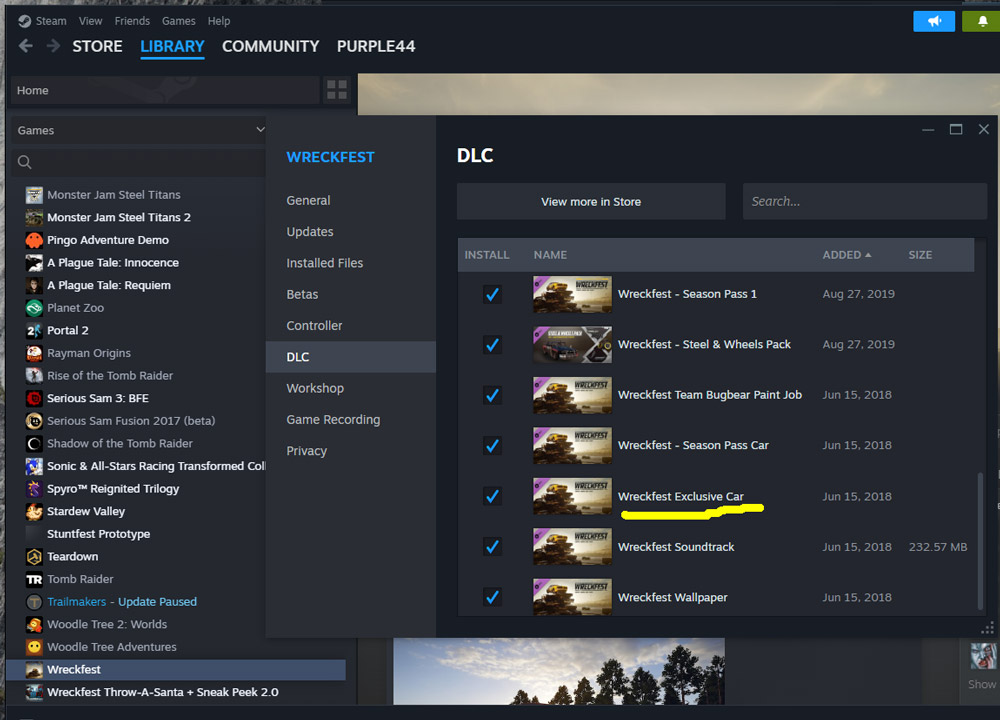
Task: Click the Tomb Raider TR icon
Action: [x=34, y=579]
